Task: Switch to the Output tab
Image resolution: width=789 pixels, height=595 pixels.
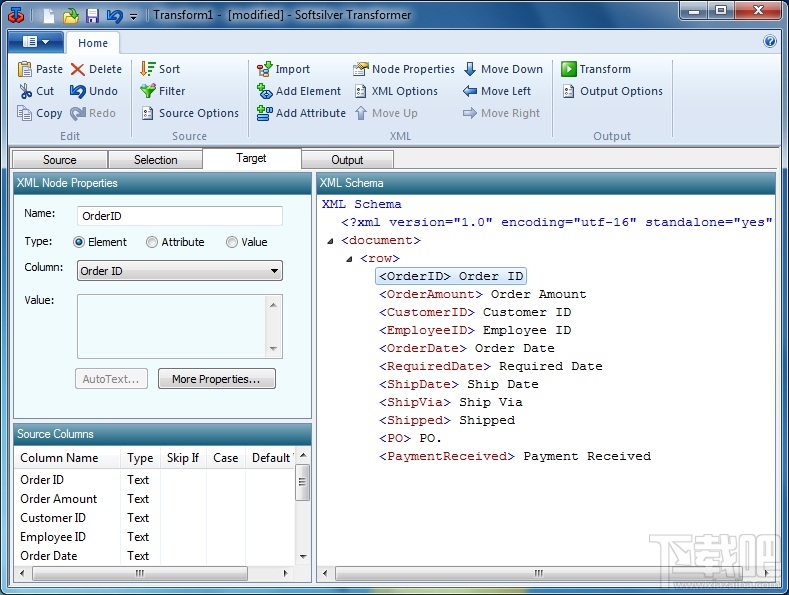Action: 347,160
